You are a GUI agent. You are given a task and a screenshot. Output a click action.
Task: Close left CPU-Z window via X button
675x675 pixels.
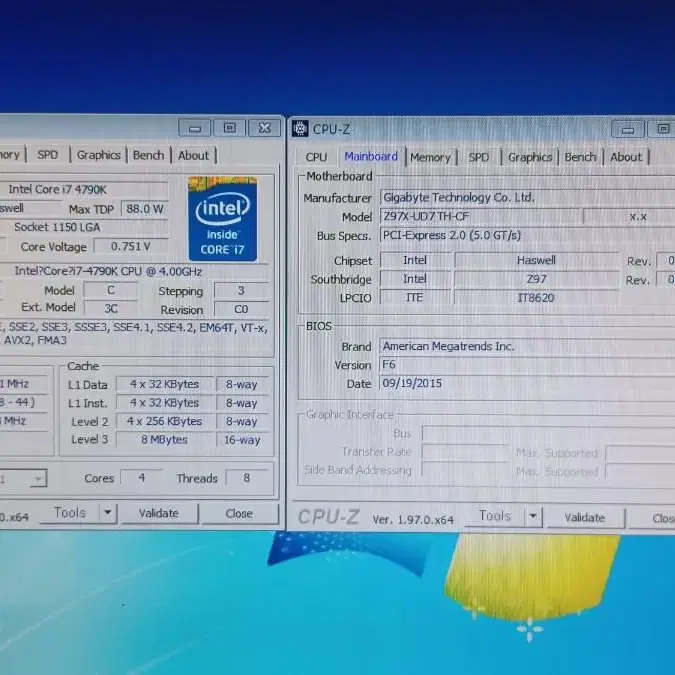click(x=265, y=128)
